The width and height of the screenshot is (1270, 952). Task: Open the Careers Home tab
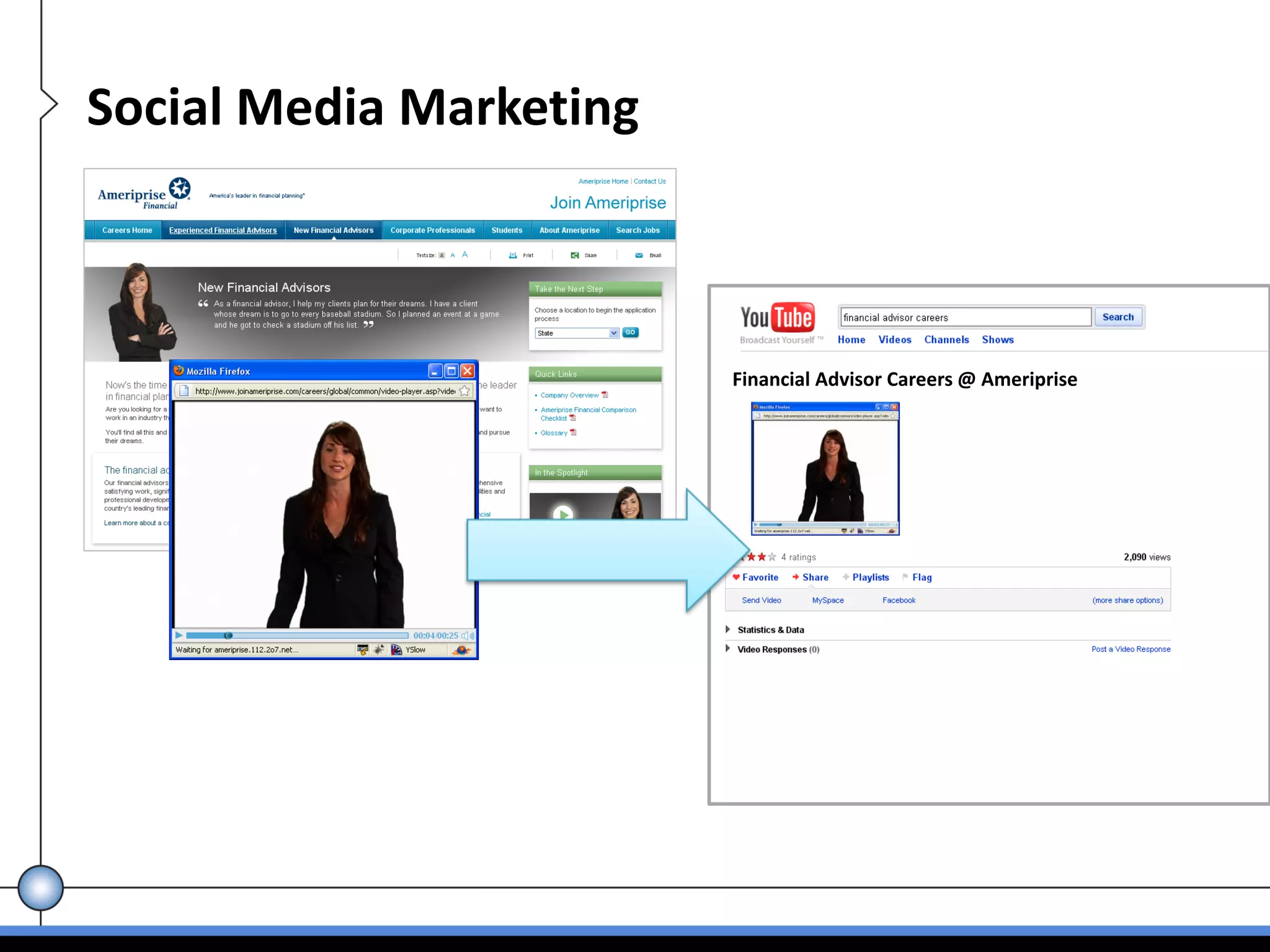click(x=127, y=230)
